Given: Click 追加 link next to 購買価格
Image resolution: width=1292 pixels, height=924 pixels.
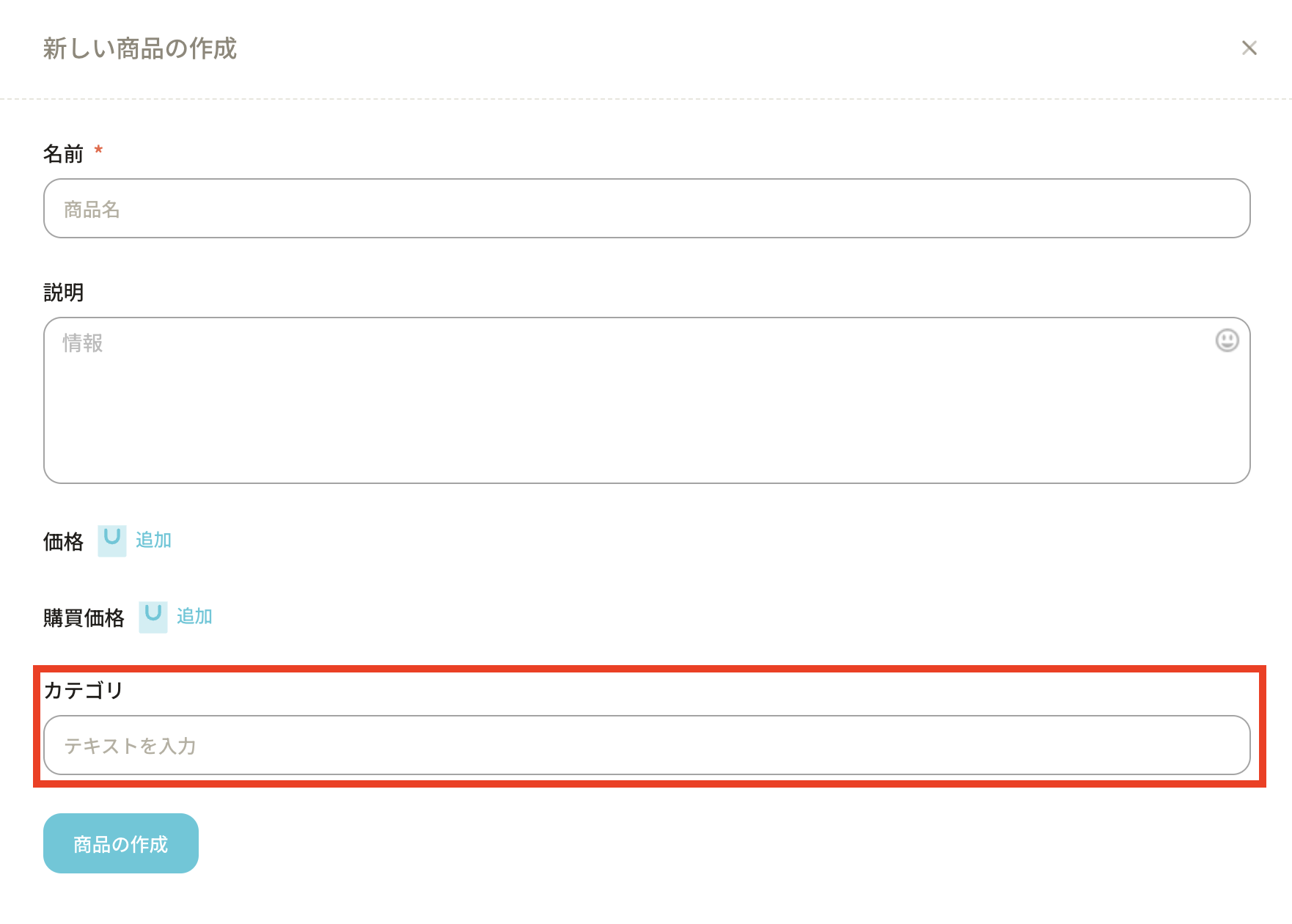Looking at the screenshot, I should tap(194, 617).
